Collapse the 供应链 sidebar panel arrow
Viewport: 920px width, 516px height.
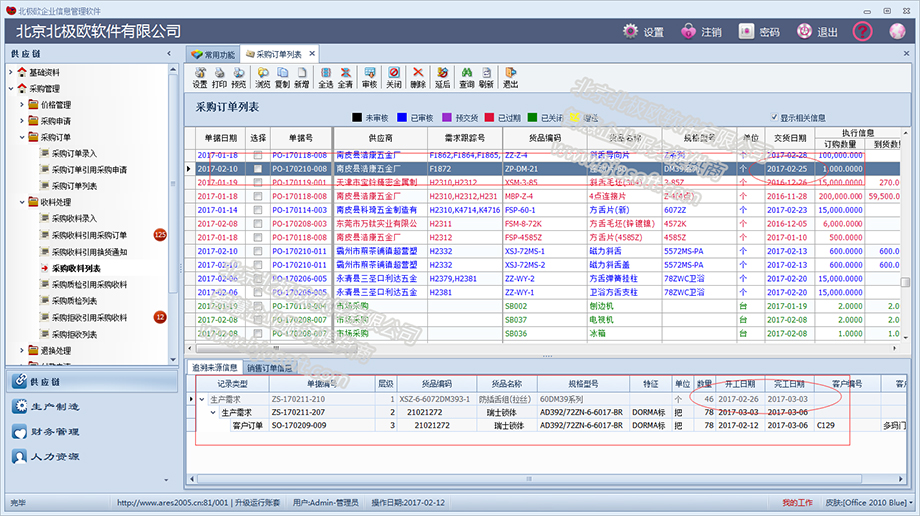tap(169, 53)
